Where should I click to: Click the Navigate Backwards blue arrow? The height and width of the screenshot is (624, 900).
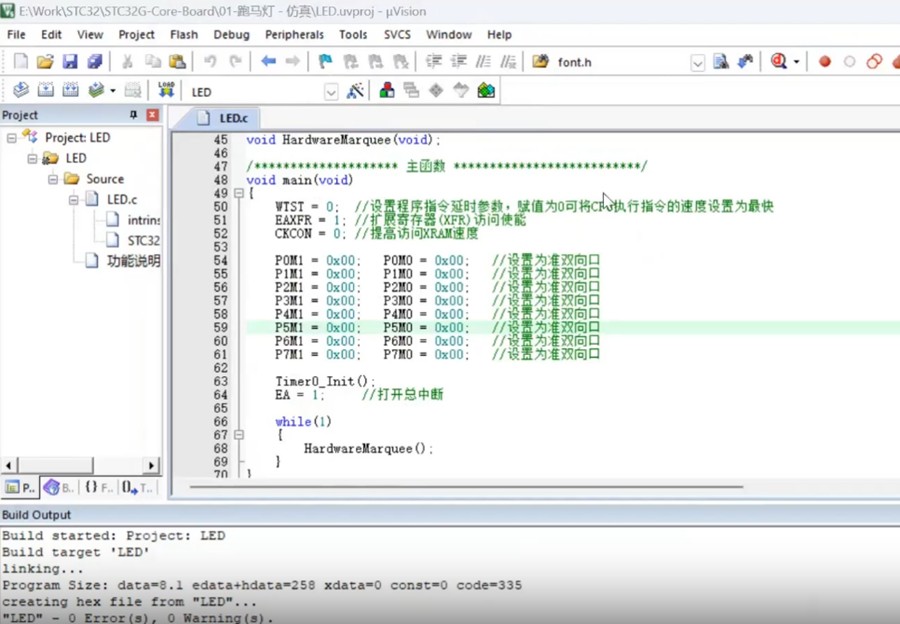click(x=268, y=62)
